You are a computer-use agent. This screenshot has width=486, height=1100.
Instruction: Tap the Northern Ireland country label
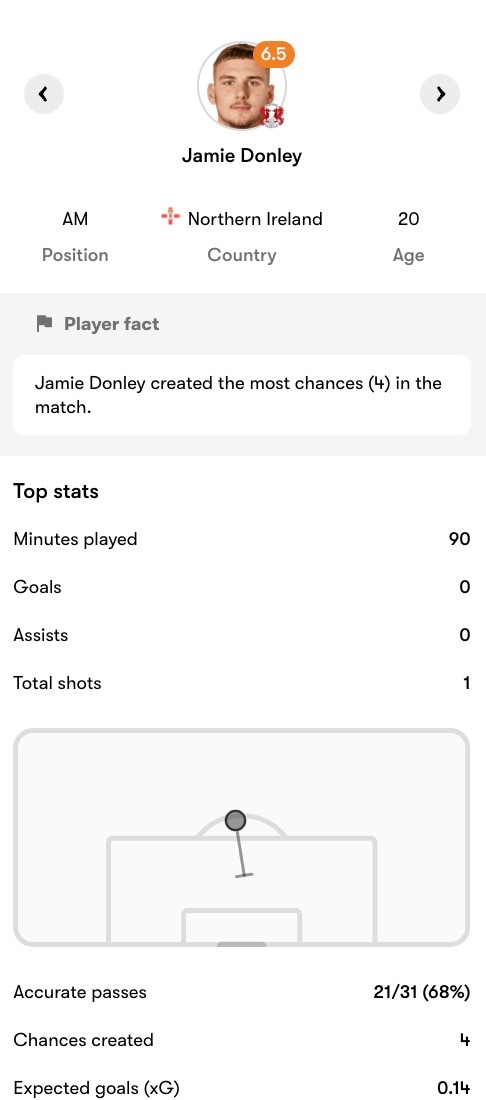point(255,219)
